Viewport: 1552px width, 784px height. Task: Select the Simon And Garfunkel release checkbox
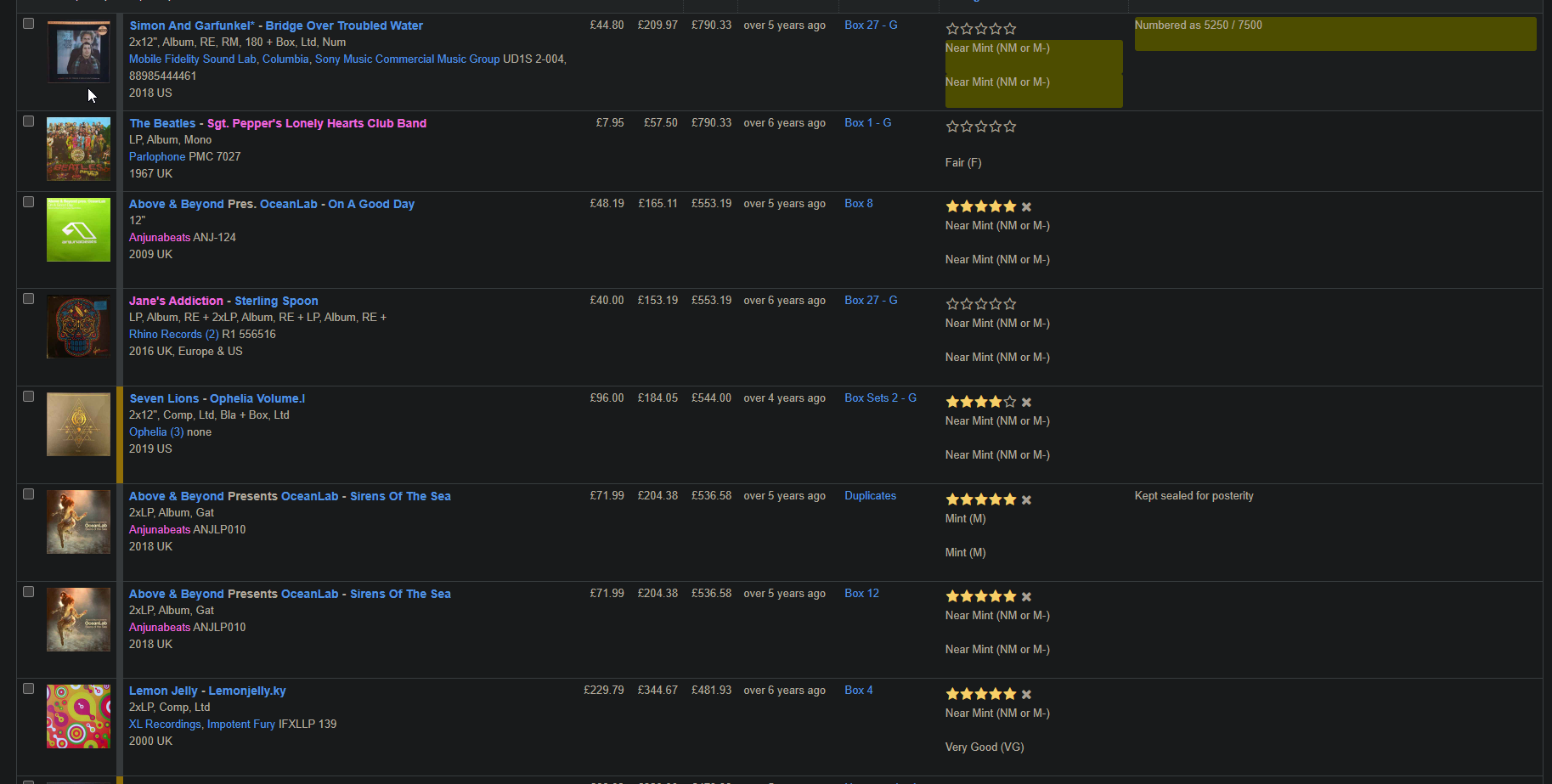[28, 24]
